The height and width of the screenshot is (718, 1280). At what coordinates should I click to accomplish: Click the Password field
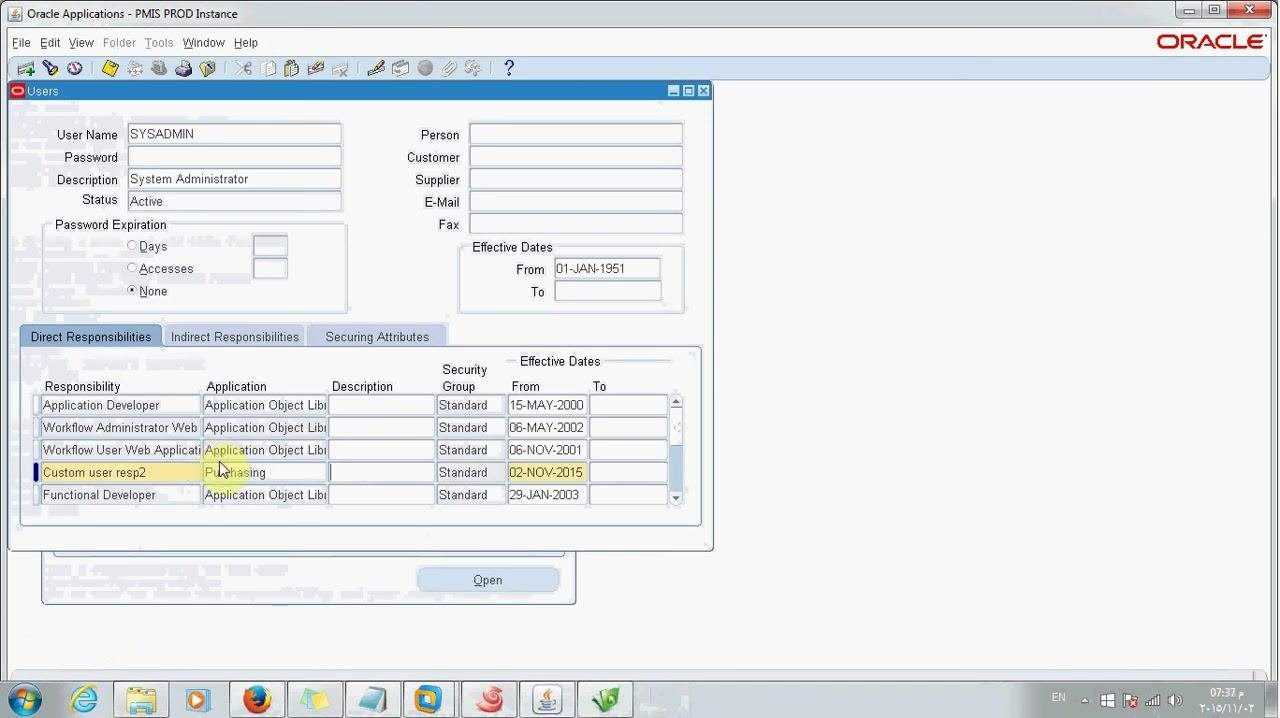coord(234,157)
